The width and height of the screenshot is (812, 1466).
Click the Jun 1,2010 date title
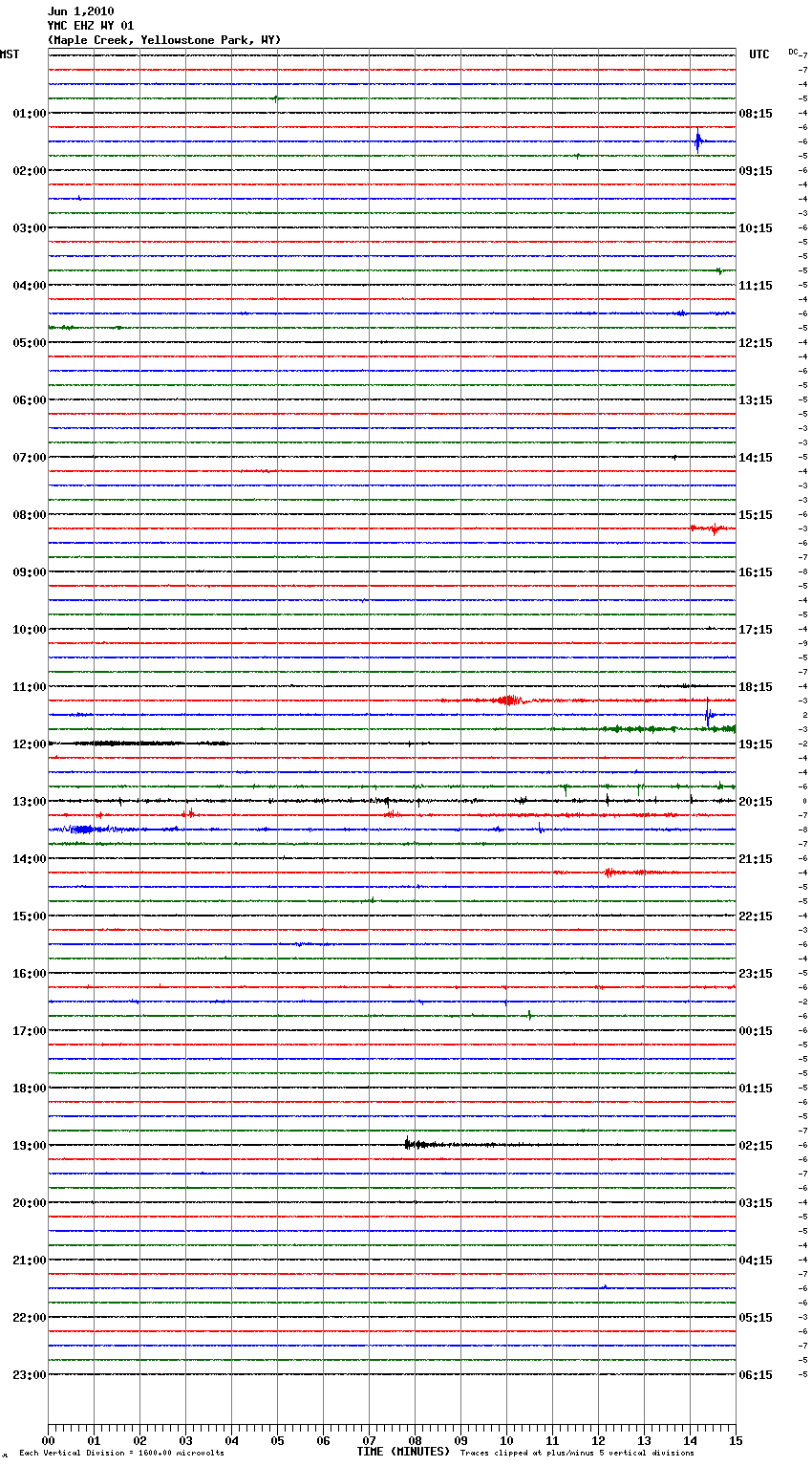pos(80,11)
